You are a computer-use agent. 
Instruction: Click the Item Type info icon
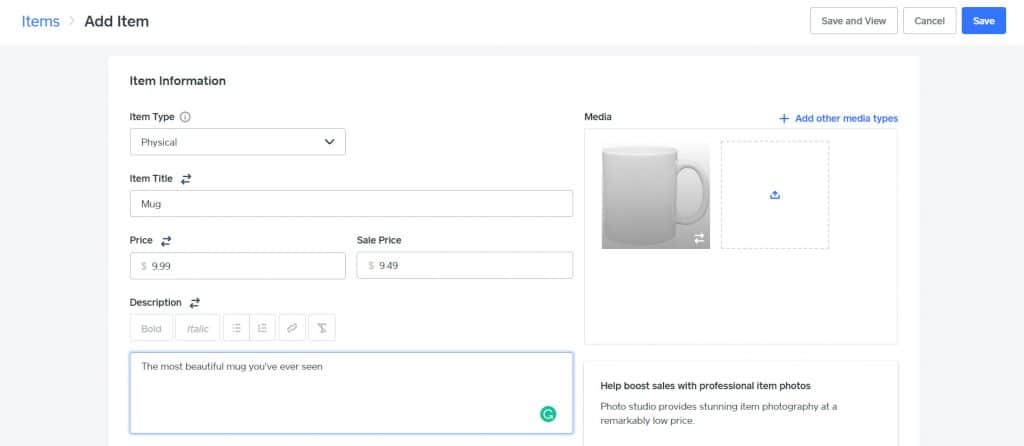[185, 117]
